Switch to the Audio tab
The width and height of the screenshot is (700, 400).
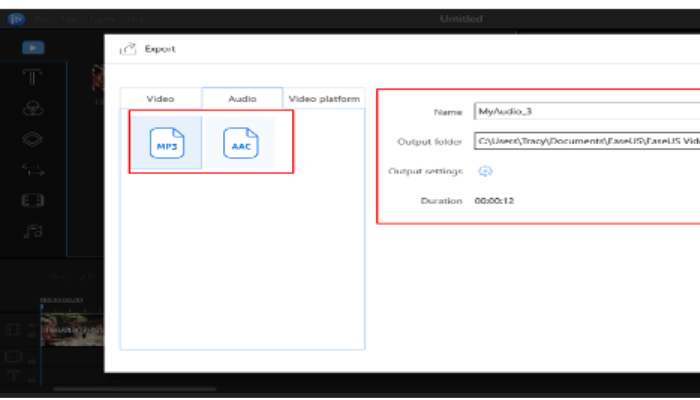coord(242,99)
